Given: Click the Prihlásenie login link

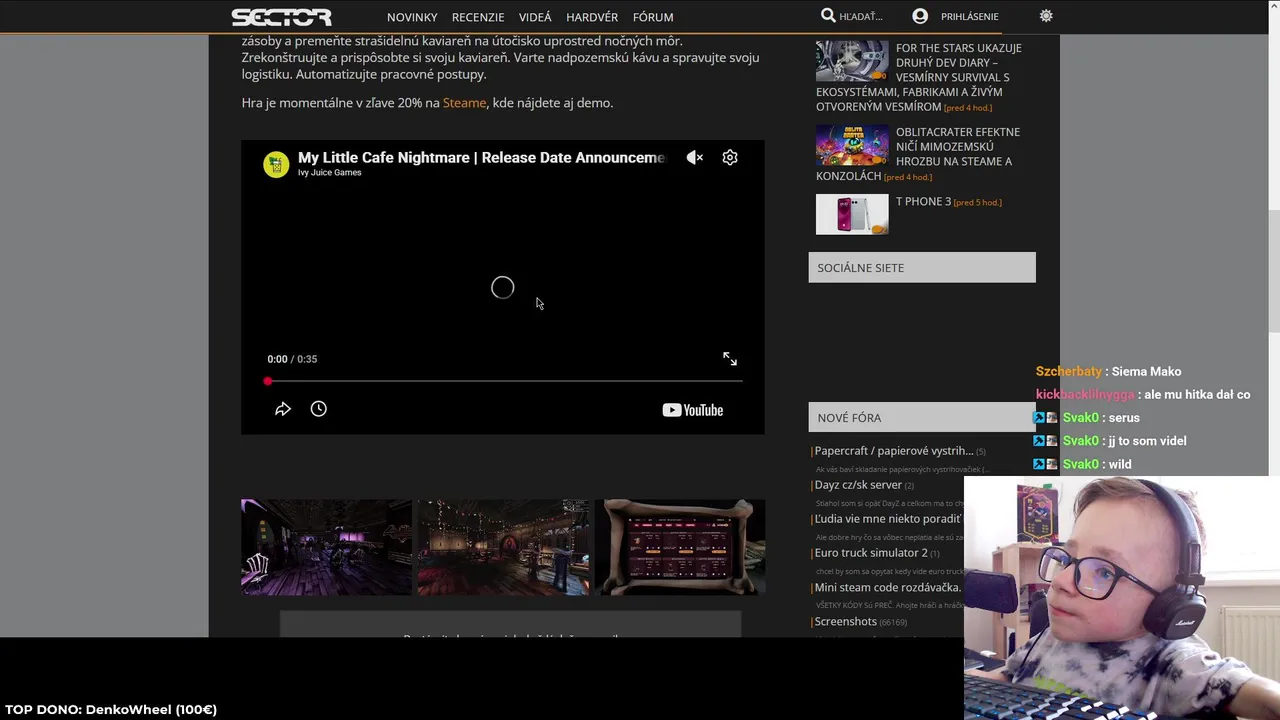Looking at the screenshot, I should coord(969,17).
